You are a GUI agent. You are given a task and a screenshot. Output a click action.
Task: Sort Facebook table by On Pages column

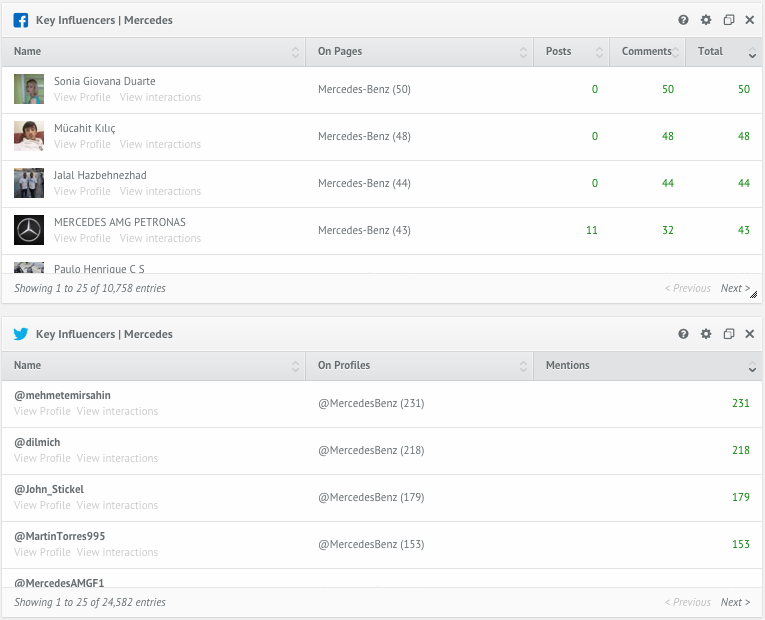419,52
